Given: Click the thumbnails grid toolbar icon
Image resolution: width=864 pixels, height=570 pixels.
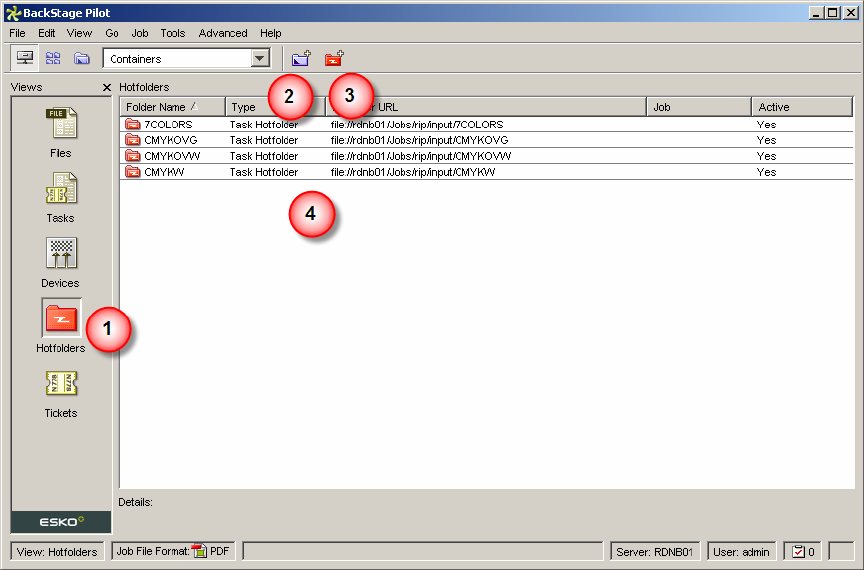Looking at the screenshot, I should (53, 58).
